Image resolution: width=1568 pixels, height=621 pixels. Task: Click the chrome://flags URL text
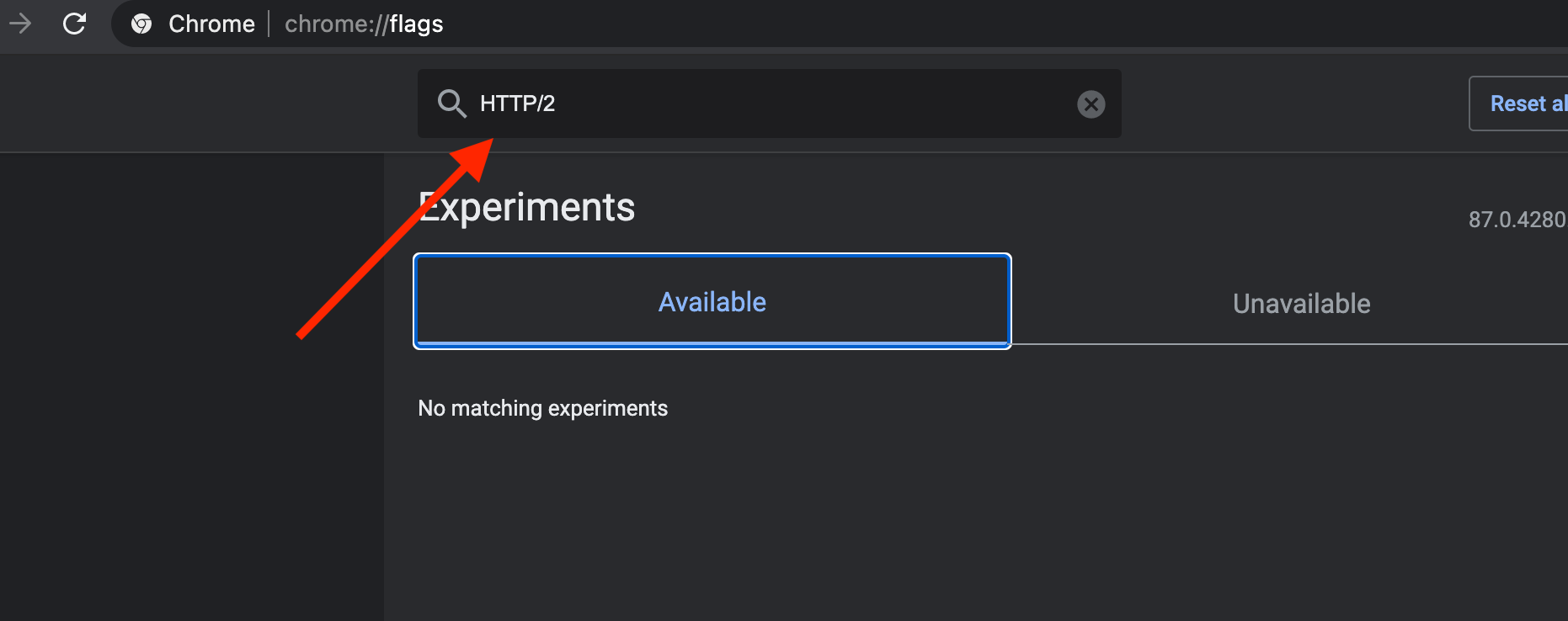[x=364, y=24]
